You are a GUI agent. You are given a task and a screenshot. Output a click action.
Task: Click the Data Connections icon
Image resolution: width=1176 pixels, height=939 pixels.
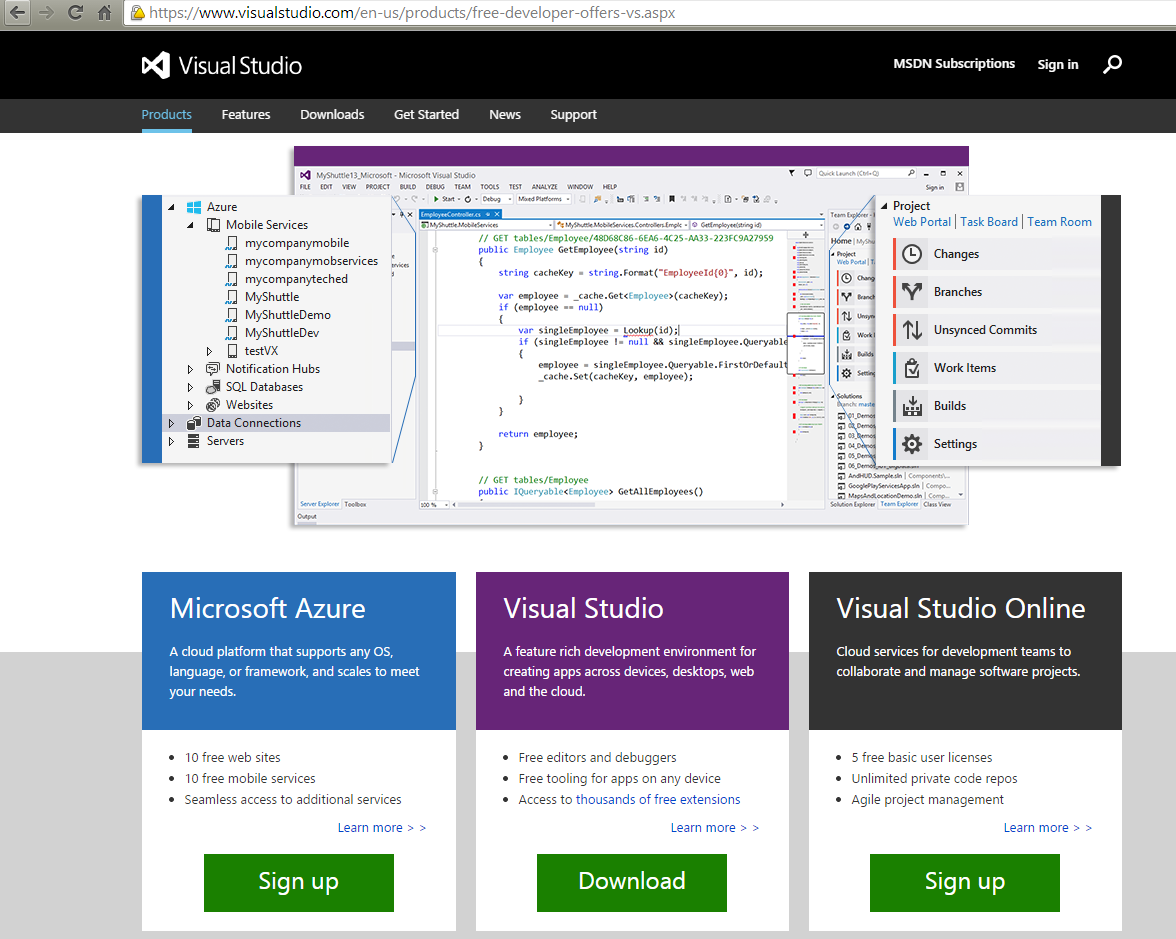[x=194, y=423]
